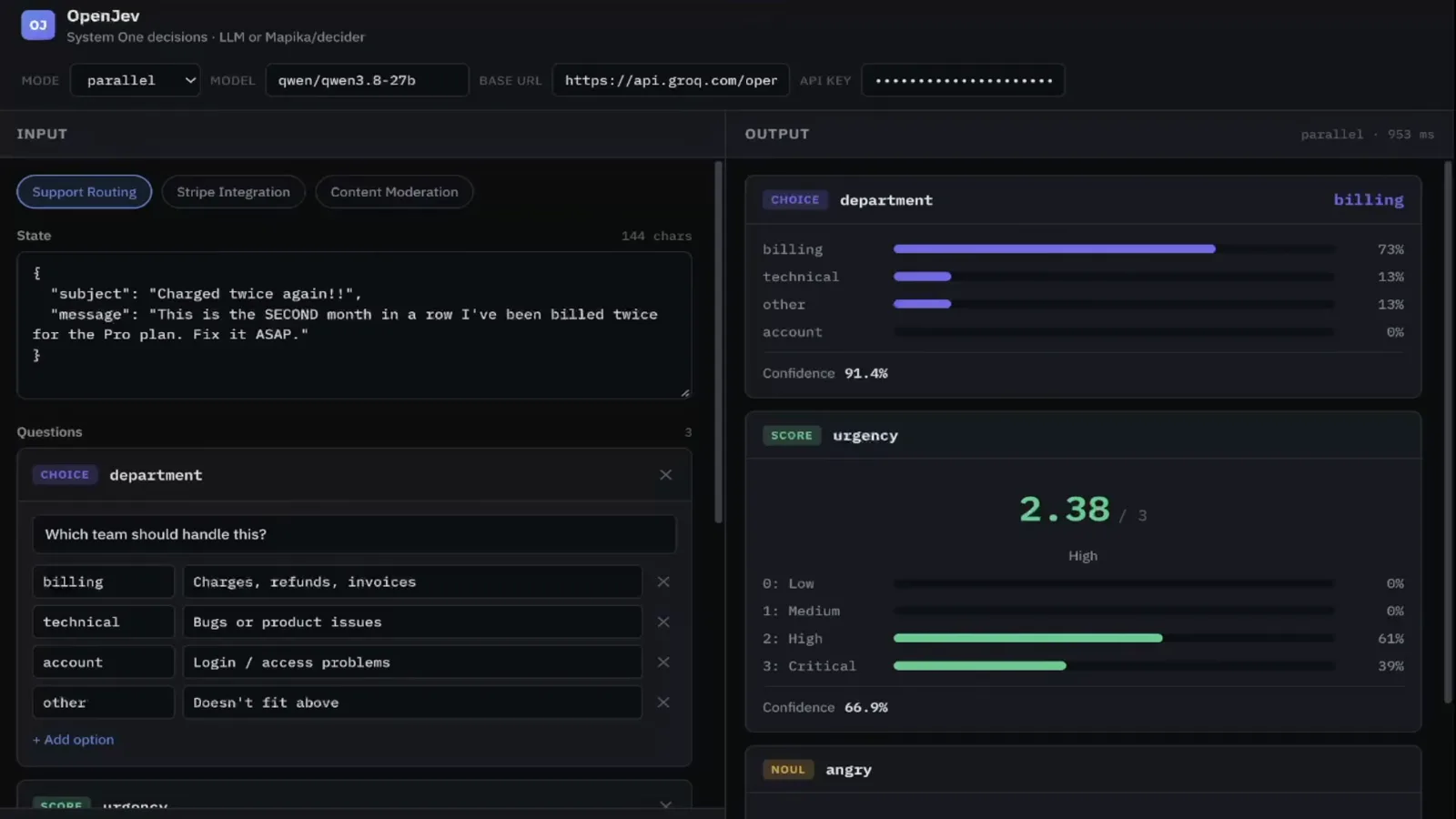Click the Add option link

coord(74,740)
